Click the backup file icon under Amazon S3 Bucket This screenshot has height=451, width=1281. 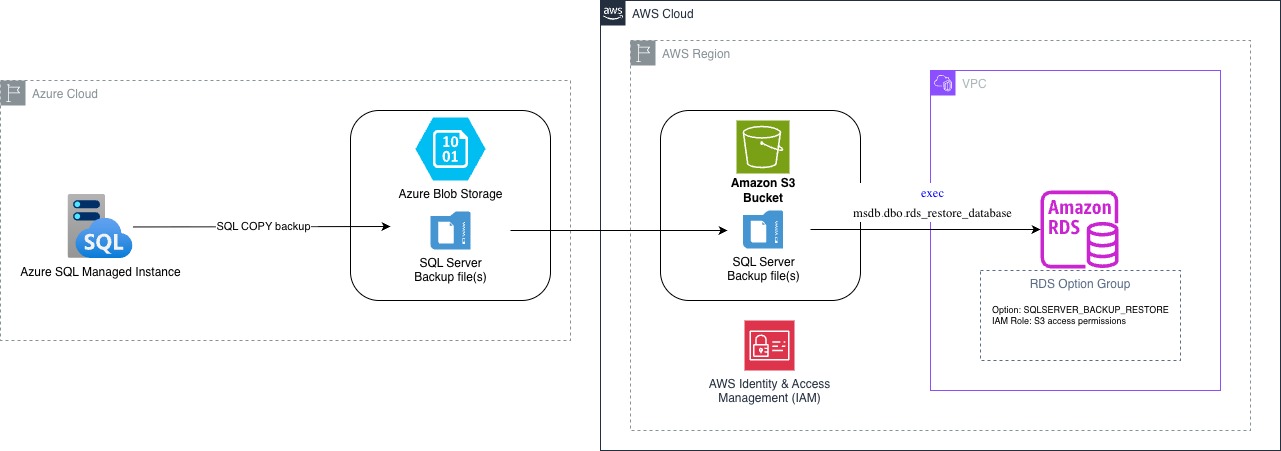click(763, 231)
